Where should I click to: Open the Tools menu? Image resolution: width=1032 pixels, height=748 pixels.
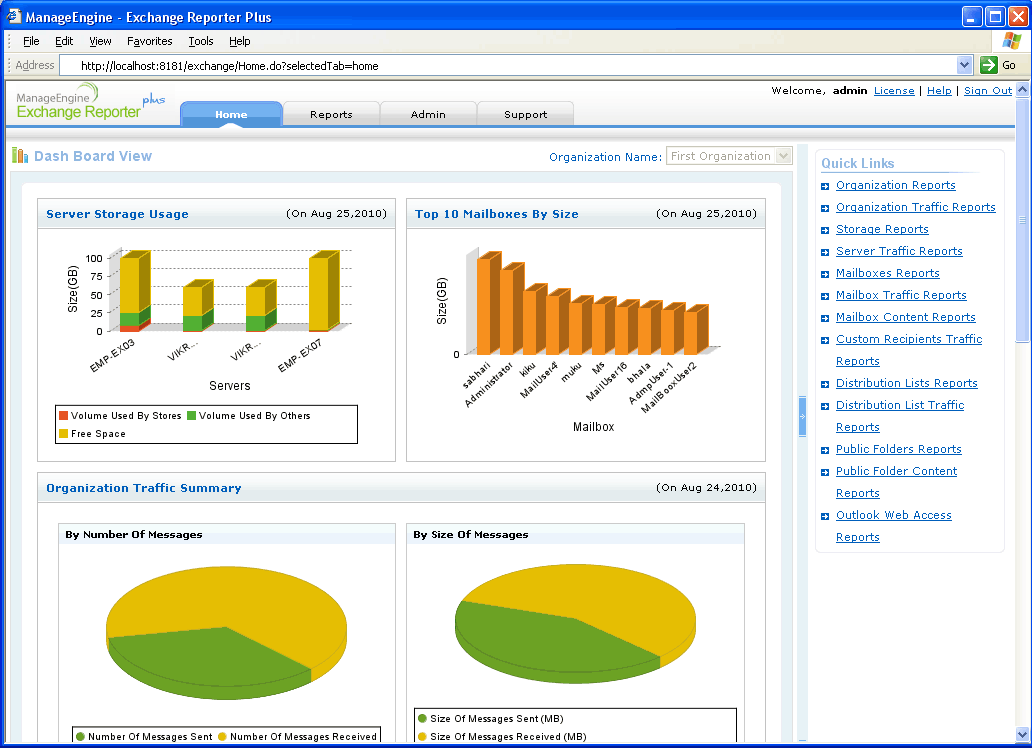pyautogui.click(x=201, y=41)
